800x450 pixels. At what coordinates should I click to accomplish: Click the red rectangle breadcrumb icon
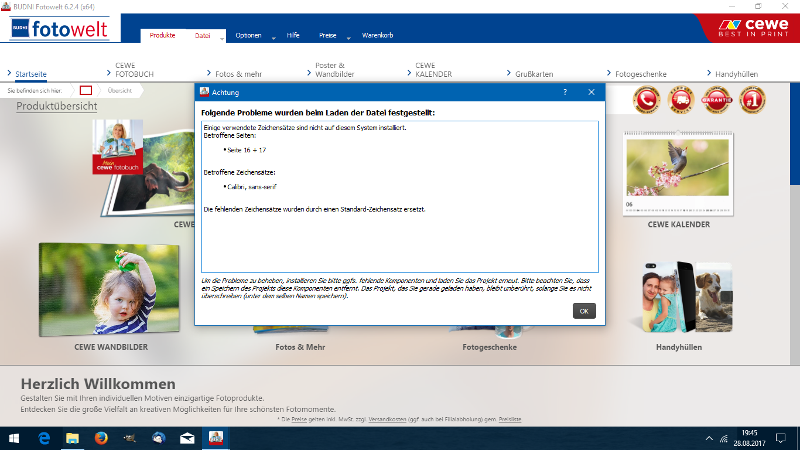click(x=86, y=90)
